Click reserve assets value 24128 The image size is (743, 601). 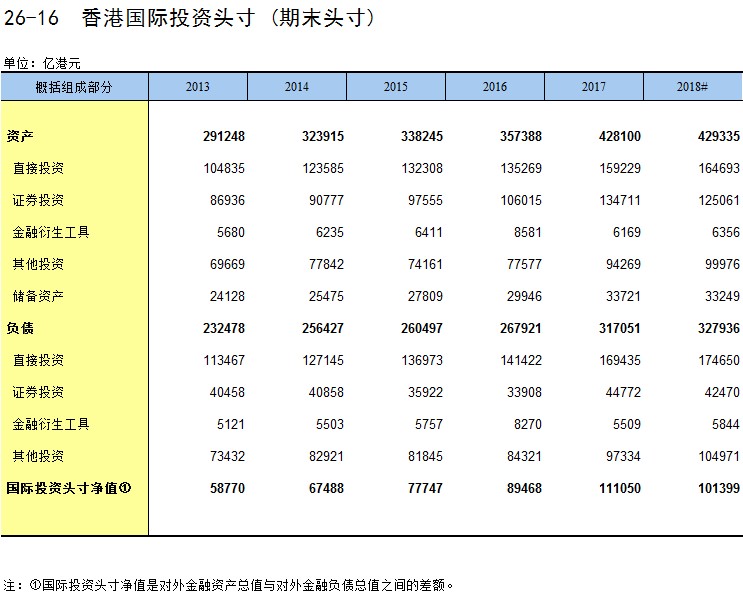pyautogui.click(x=227, y=296)
